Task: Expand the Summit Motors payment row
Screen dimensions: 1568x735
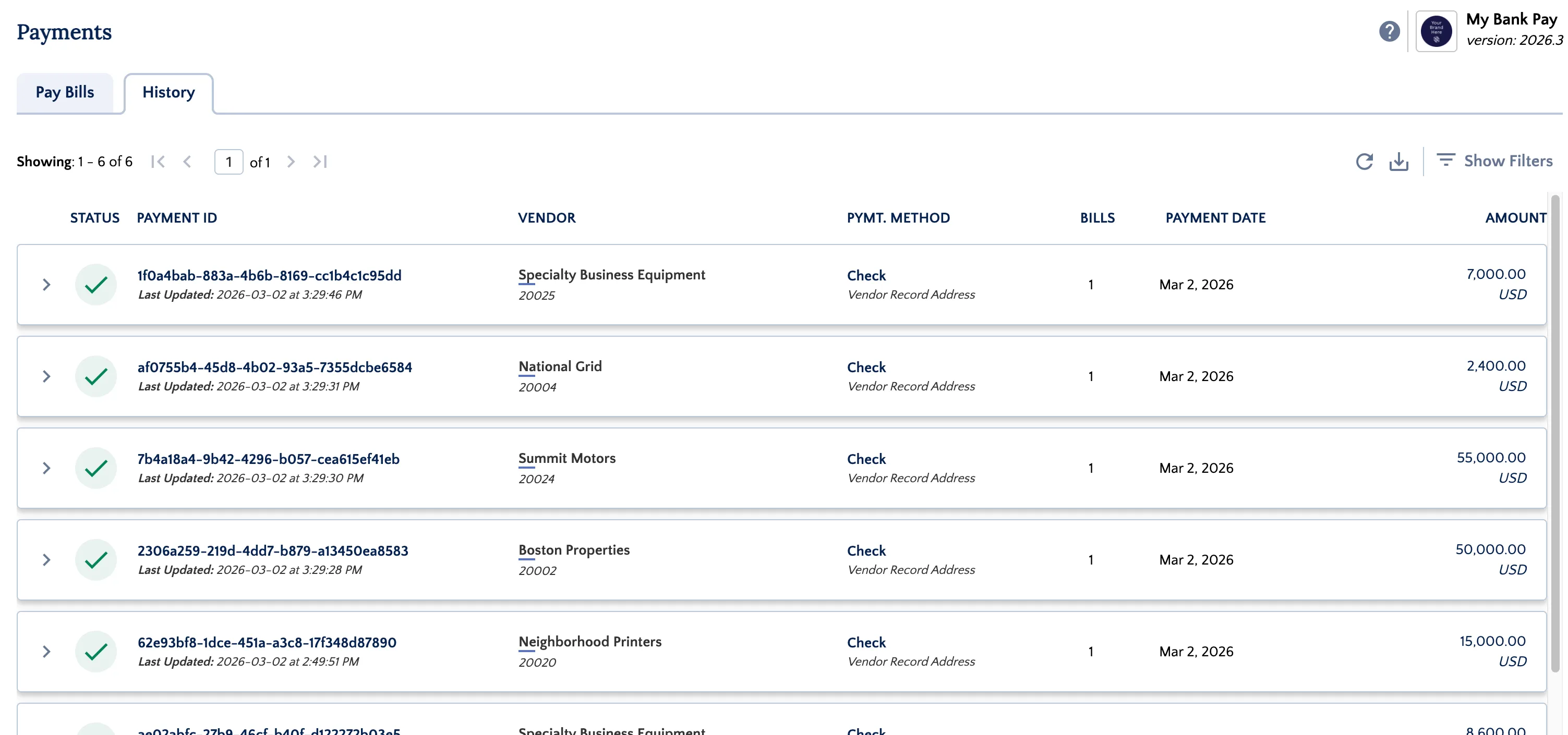Action: [46, 468]
